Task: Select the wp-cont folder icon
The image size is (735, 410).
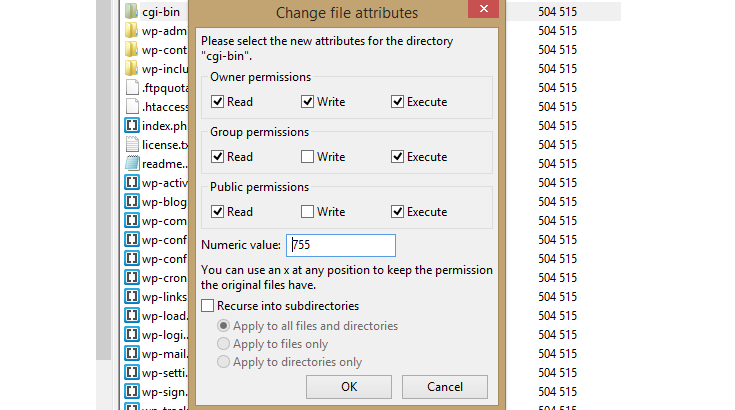Action: [x=131, y=50]
